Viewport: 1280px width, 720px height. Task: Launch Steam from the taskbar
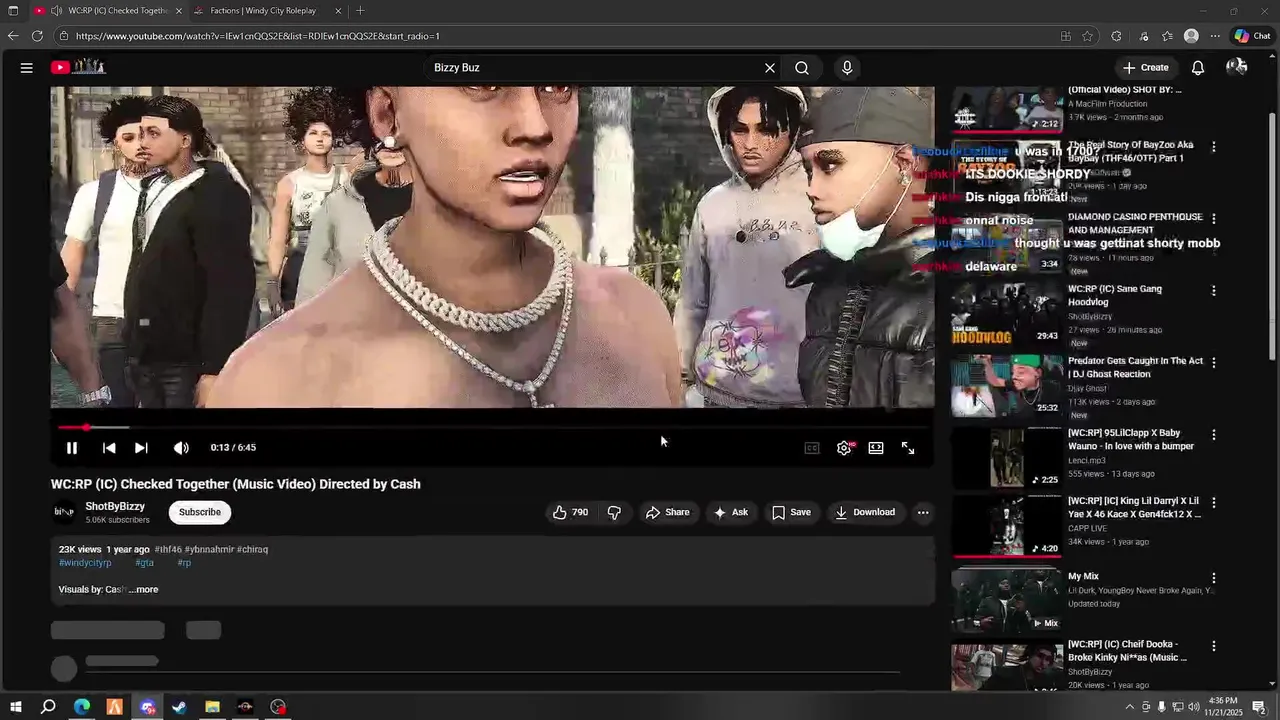179,707
